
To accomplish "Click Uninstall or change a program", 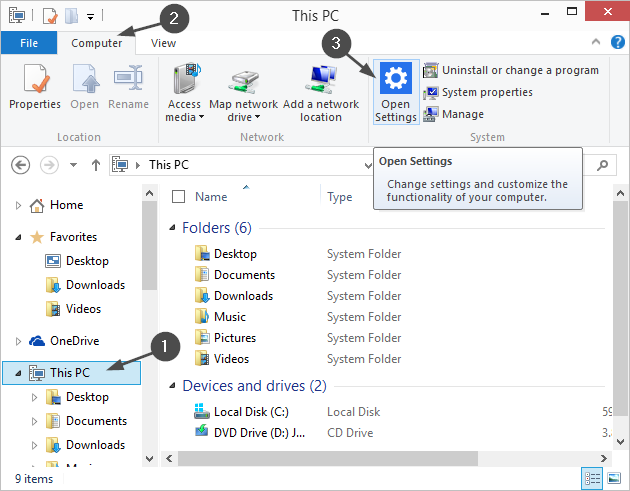I will pyautogui.click(x=511, y=70).
